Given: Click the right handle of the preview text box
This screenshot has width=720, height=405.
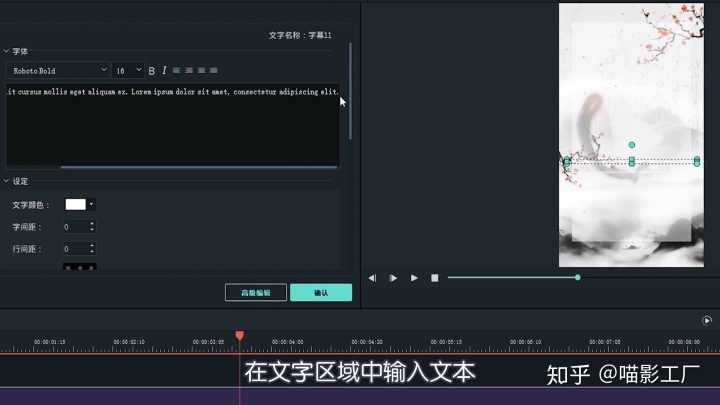Looking at the screenshot, I should pyautogui.click(x=697, y=161).
